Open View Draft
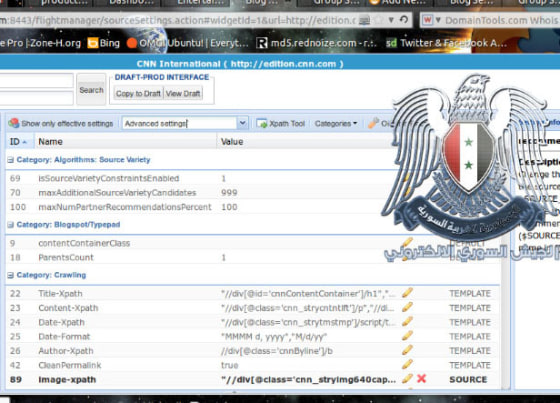 tap(183, 94)
